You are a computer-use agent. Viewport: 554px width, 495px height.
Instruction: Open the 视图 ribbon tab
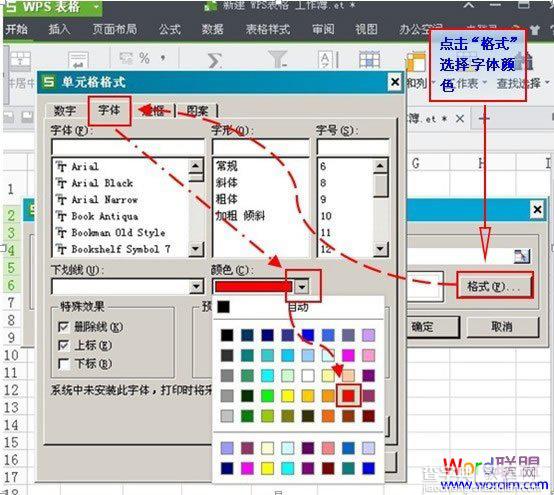coord(366,29)
